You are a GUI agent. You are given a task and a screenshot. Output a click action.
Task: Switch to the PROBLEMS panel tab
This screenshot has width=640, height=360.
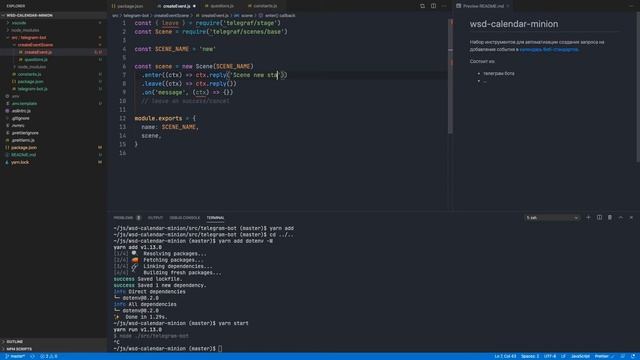[x=127, y=218]
